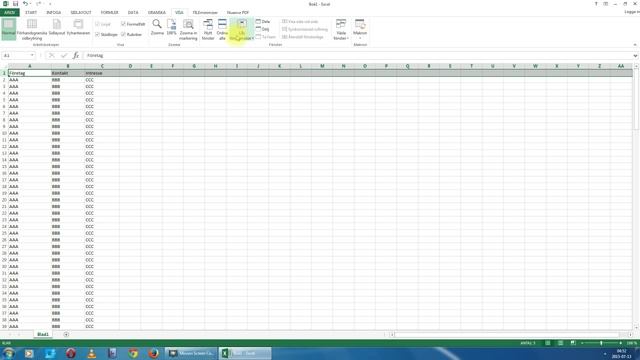Select the Blad1 sheet tab
This screenshot has height=360, width=640.
tap(43, 334)
